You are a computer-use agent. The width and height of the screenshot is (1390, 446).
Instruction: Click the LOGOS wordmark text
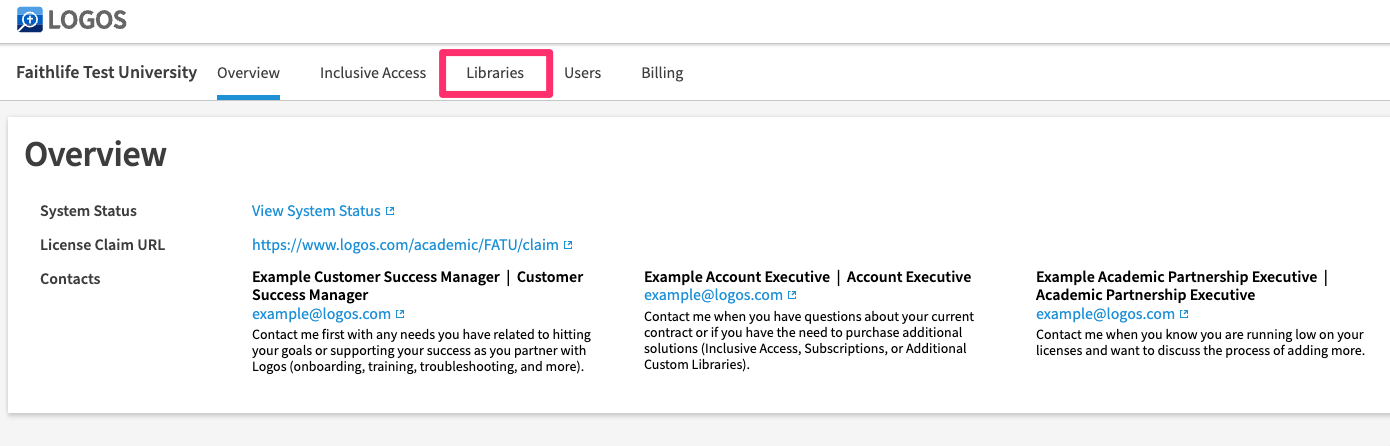(88, 19)
